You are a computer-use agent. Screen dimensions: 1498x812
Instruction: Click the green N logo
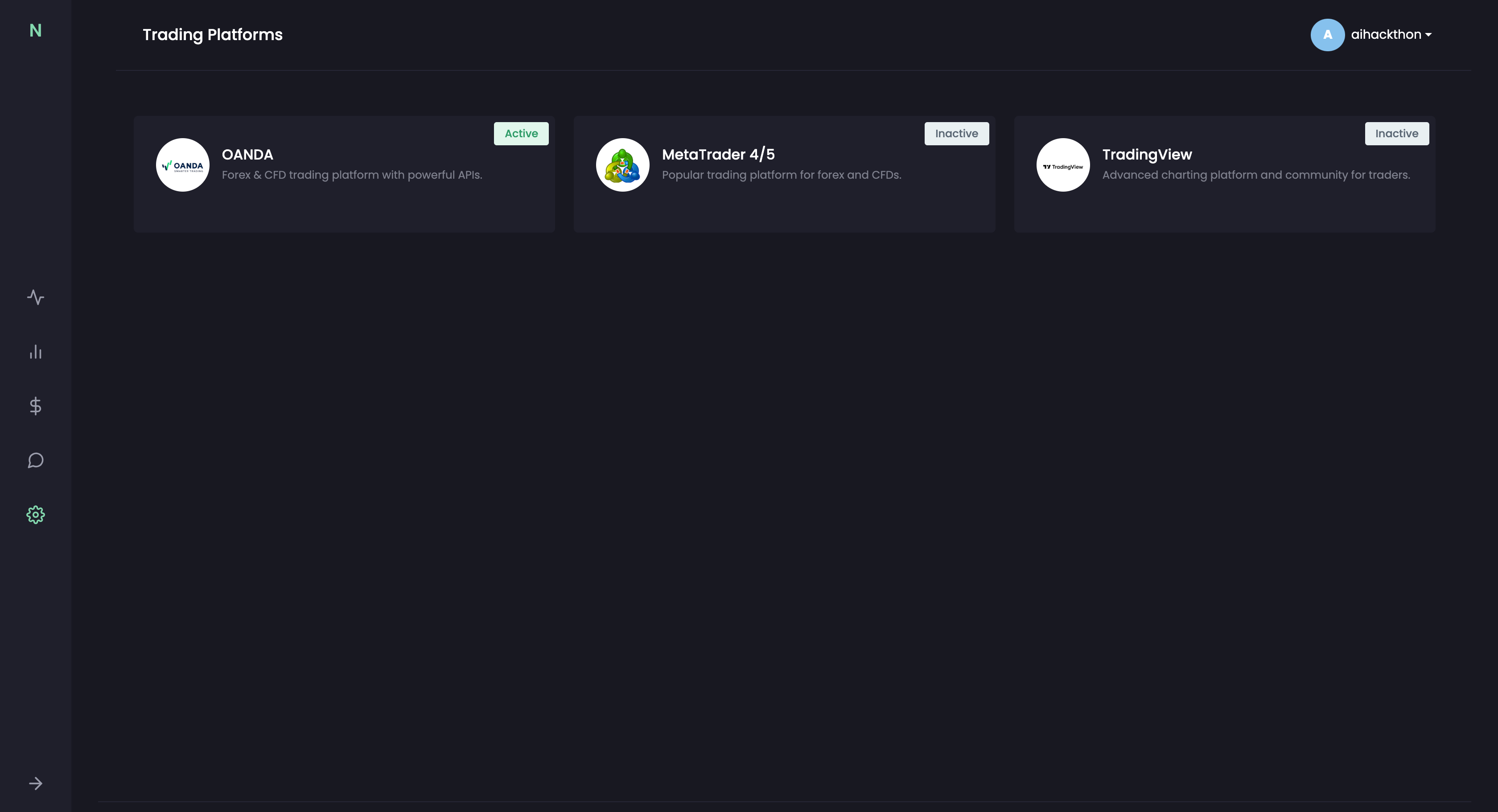click(36, 30)
